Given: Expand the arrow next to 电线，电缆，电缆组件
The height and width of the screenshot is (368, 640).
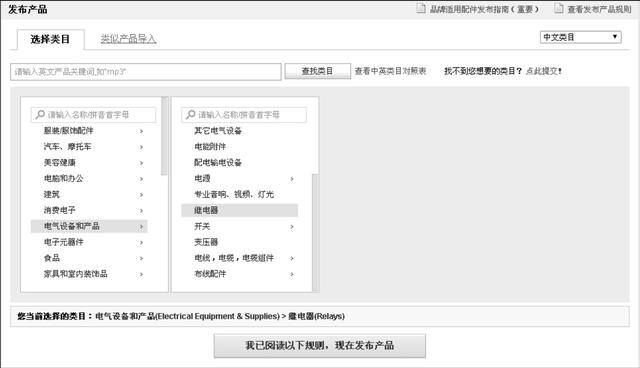Looking at the screenshot, I should tap(292, 258).
